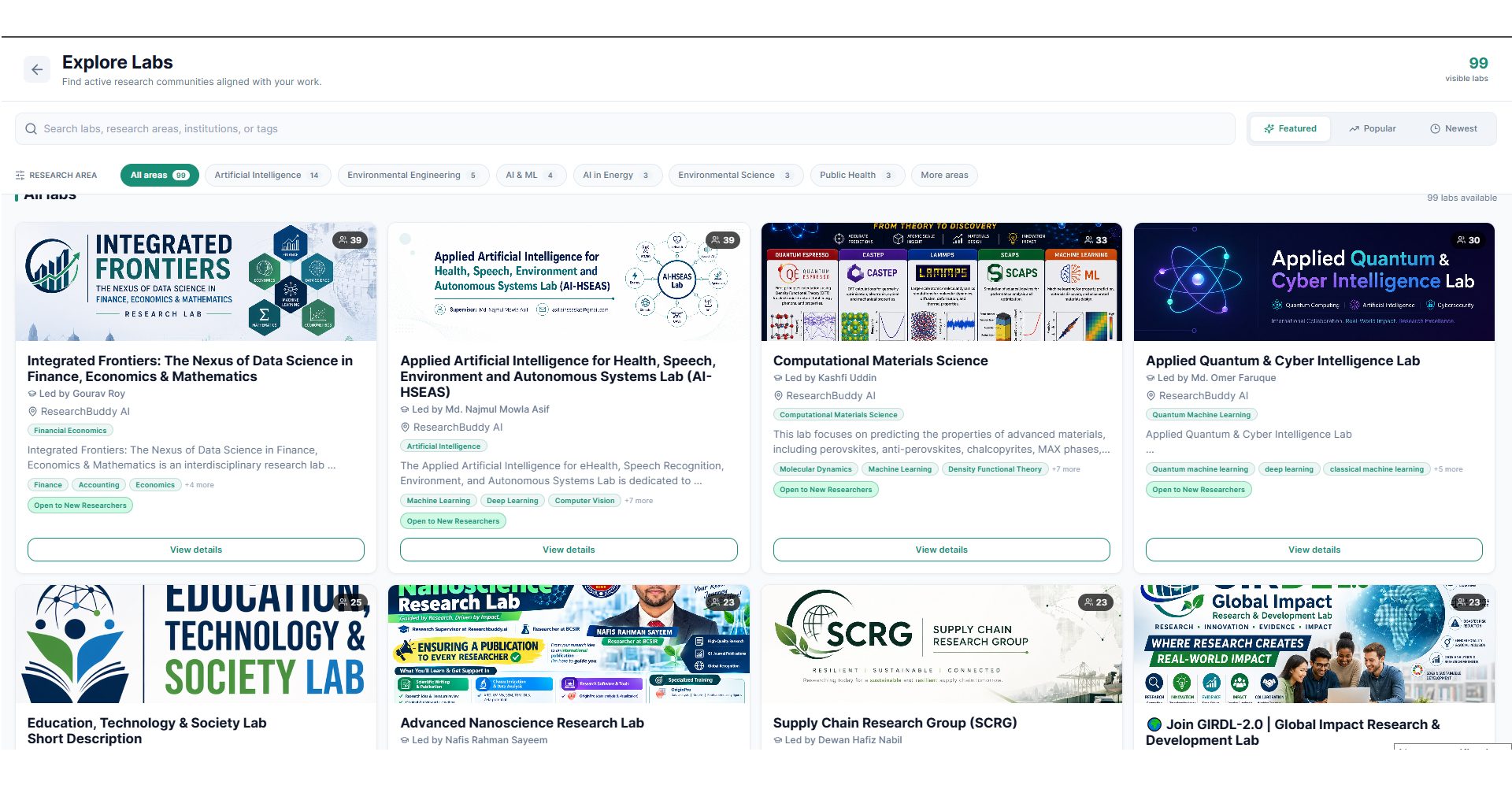Click Quantum Machine Learning area tag

click(x=1201, y=415)
